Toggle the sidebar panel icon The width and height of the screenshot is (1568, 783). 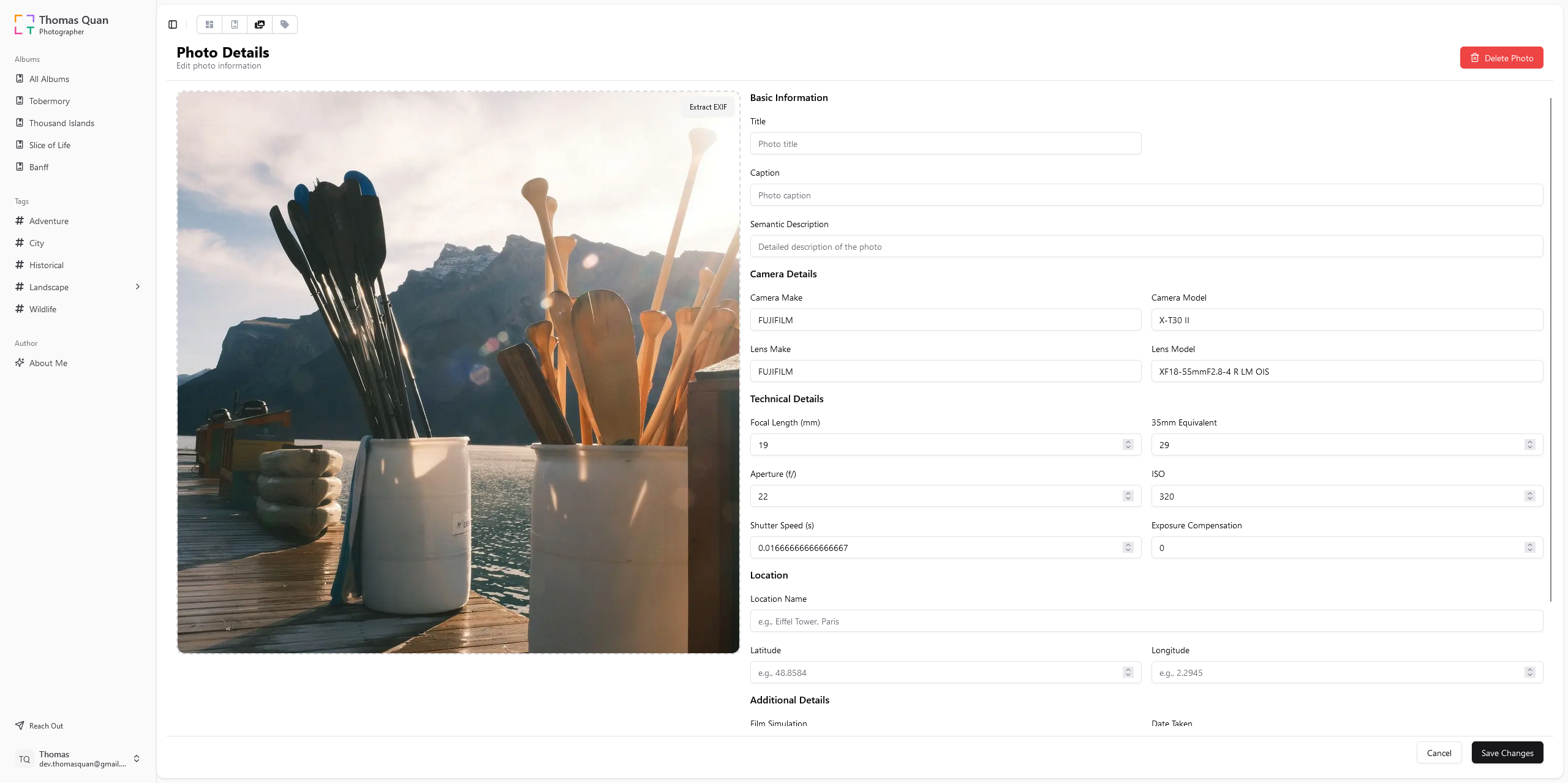pos(173,24)
